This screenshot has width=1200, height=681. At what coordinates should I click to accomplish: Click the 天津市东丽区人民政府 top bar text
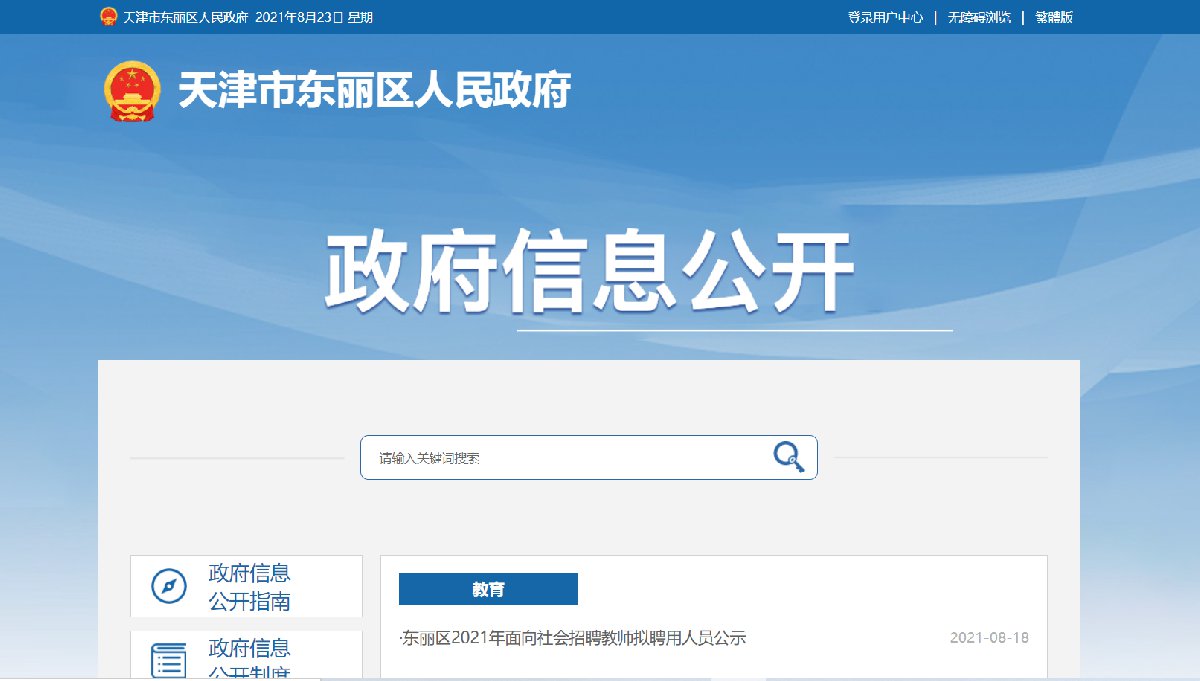(185, 18)
